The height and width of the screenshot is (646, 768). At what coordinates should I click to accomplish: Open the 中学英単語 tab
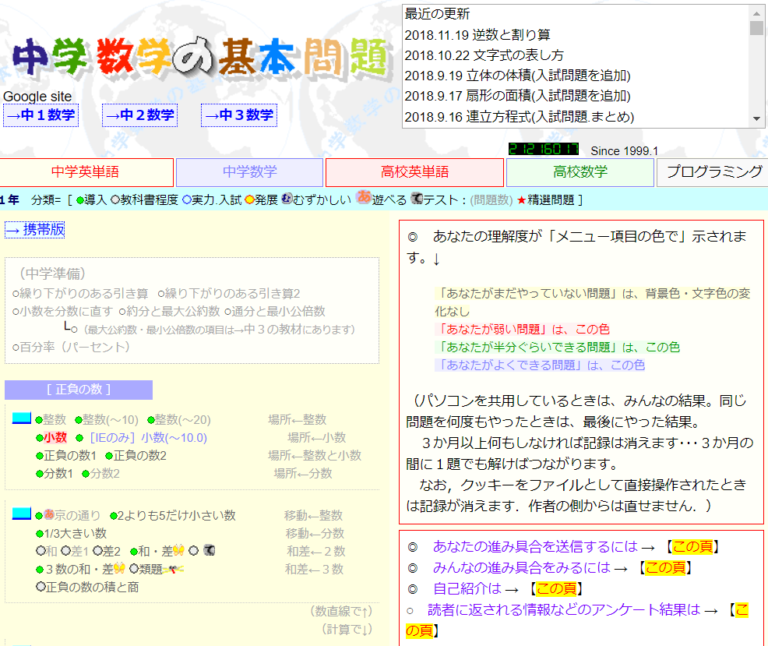(x=86, y=172)
